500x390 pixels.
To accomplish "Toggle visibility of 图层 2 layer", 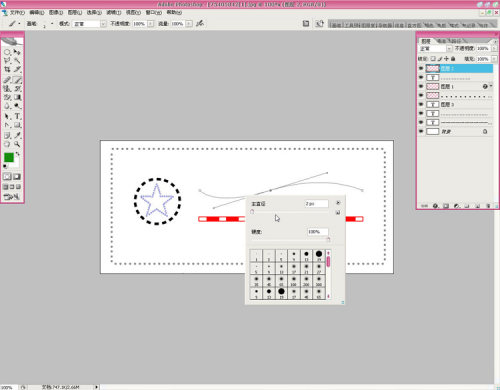I will [x=421, y=68].
